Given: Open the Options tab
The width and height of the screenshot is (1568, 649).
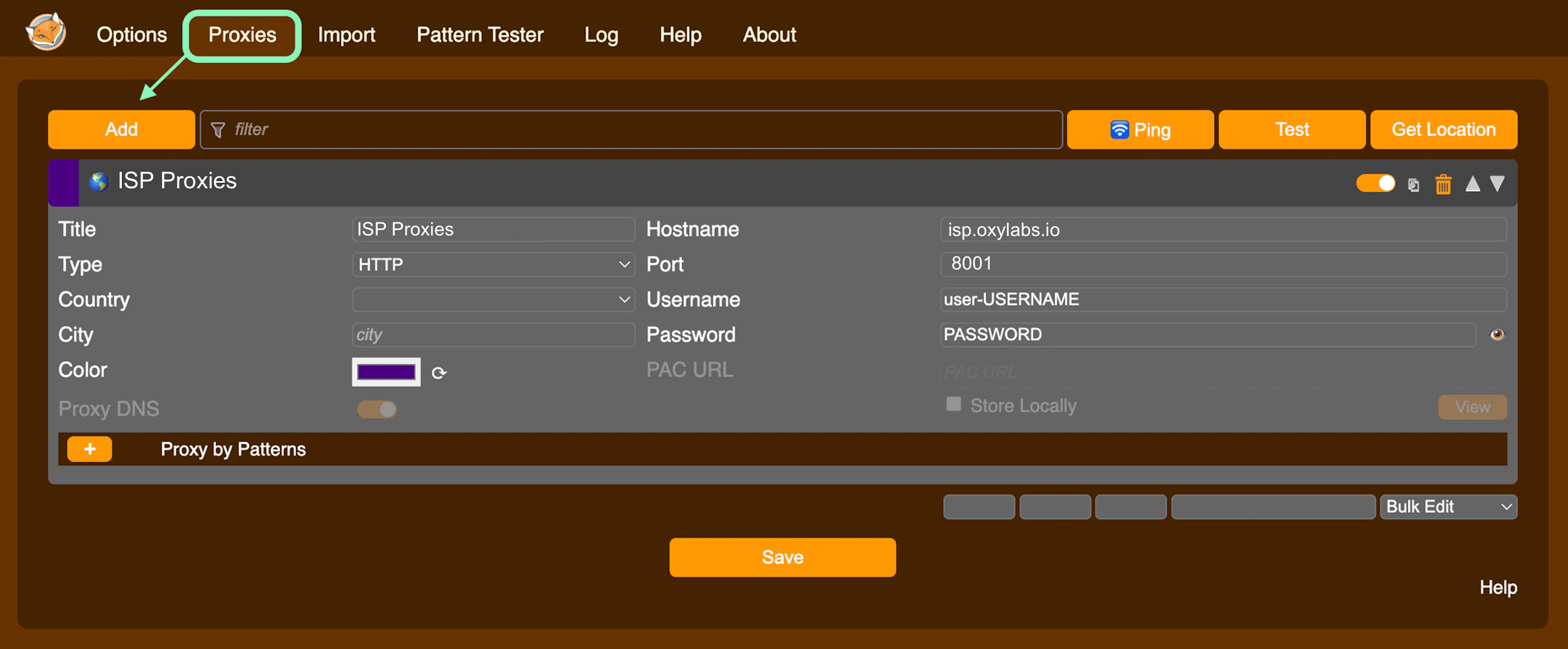Looking at the screenshot, I should (x=131, y=35).
